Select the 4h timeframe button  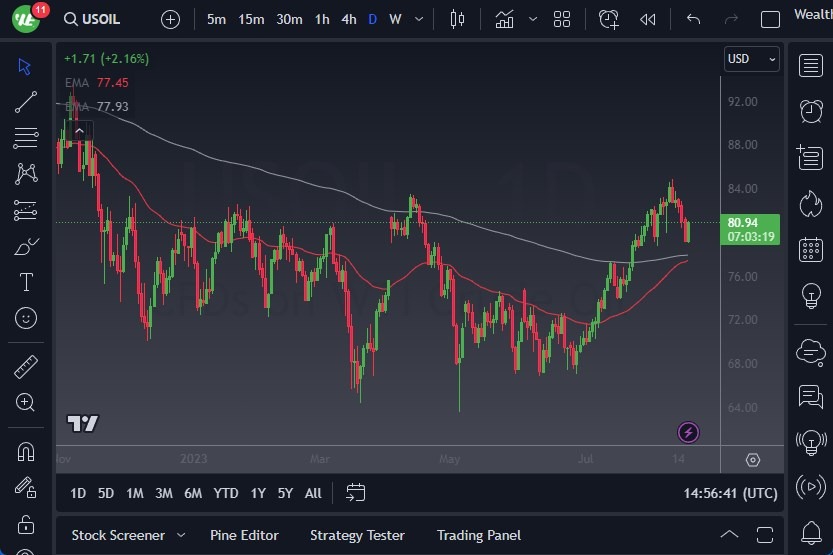pos(348,19)
